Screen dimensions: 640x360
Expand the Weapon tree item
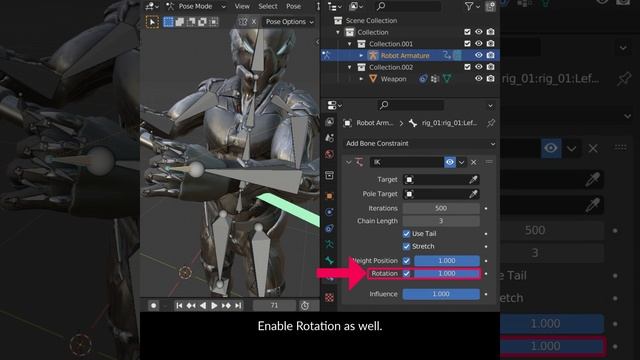click(x=361, y=78)
